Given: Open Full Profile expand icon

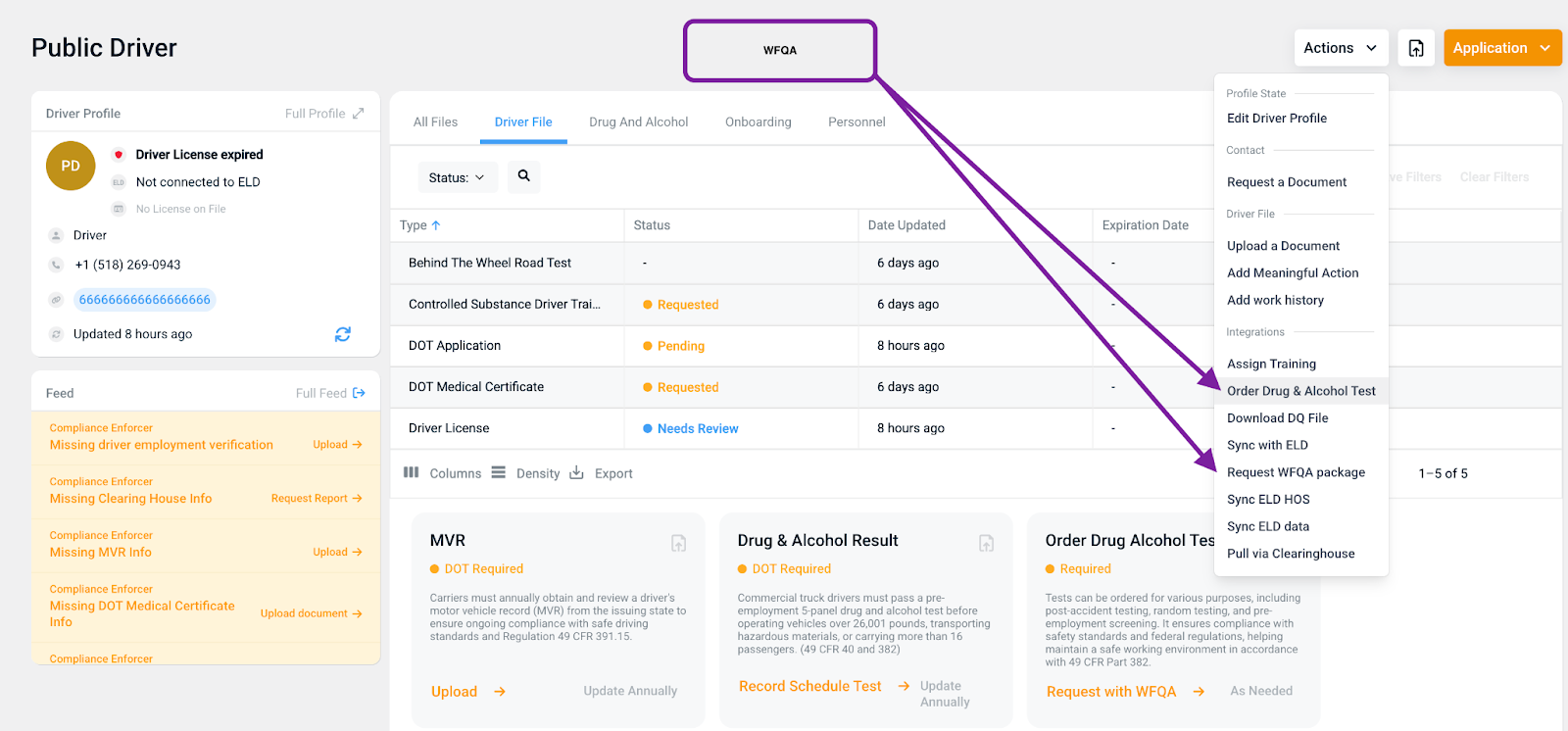Looking at the screenshot, I should click(x=359, y=114).
